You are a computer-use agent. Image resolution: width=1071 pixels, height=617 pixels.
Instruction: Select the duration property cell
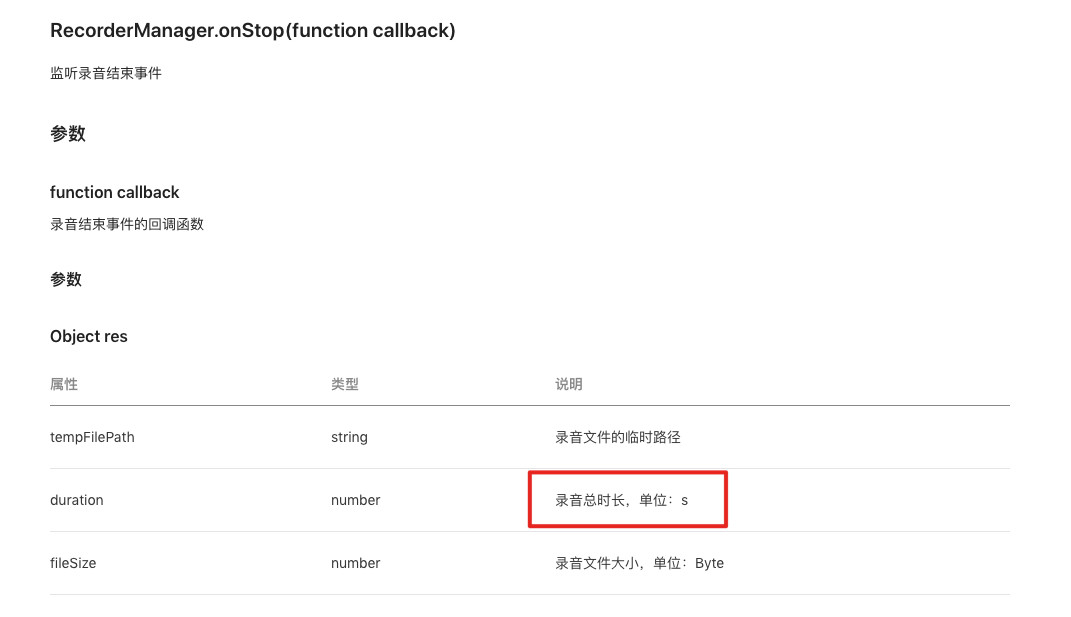76,500
